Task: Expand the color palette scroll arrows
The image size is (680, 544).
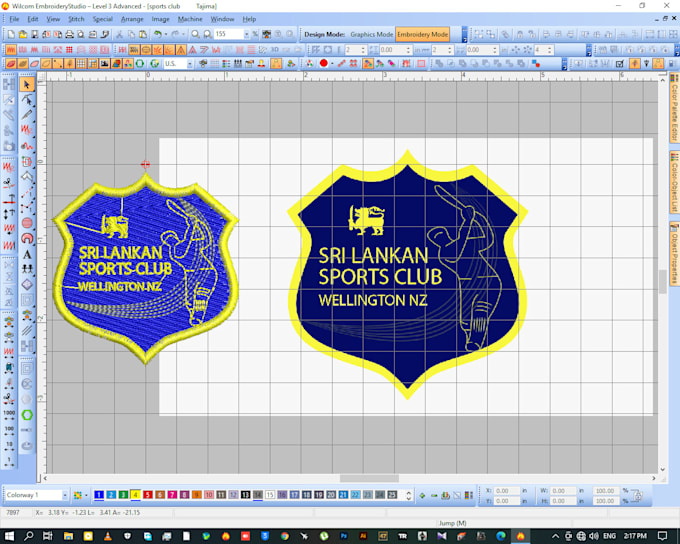Action: tap(408, 495)
